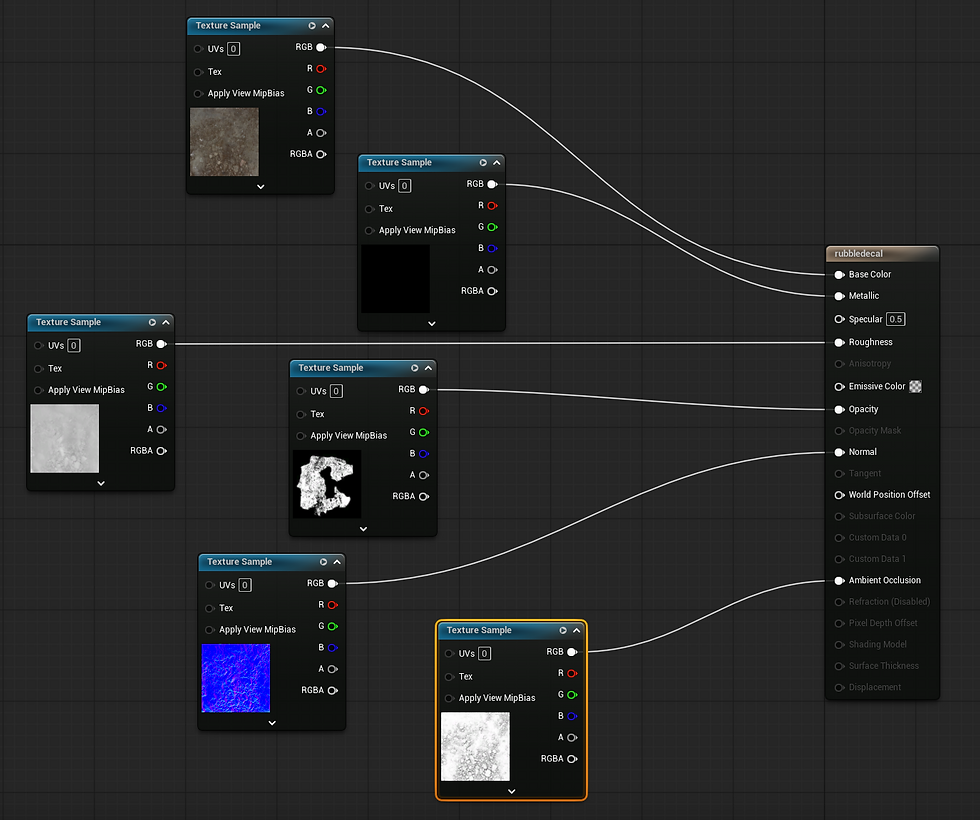Click RGBA pin on brown rubble Texture Sample

[x=321, y=154]
